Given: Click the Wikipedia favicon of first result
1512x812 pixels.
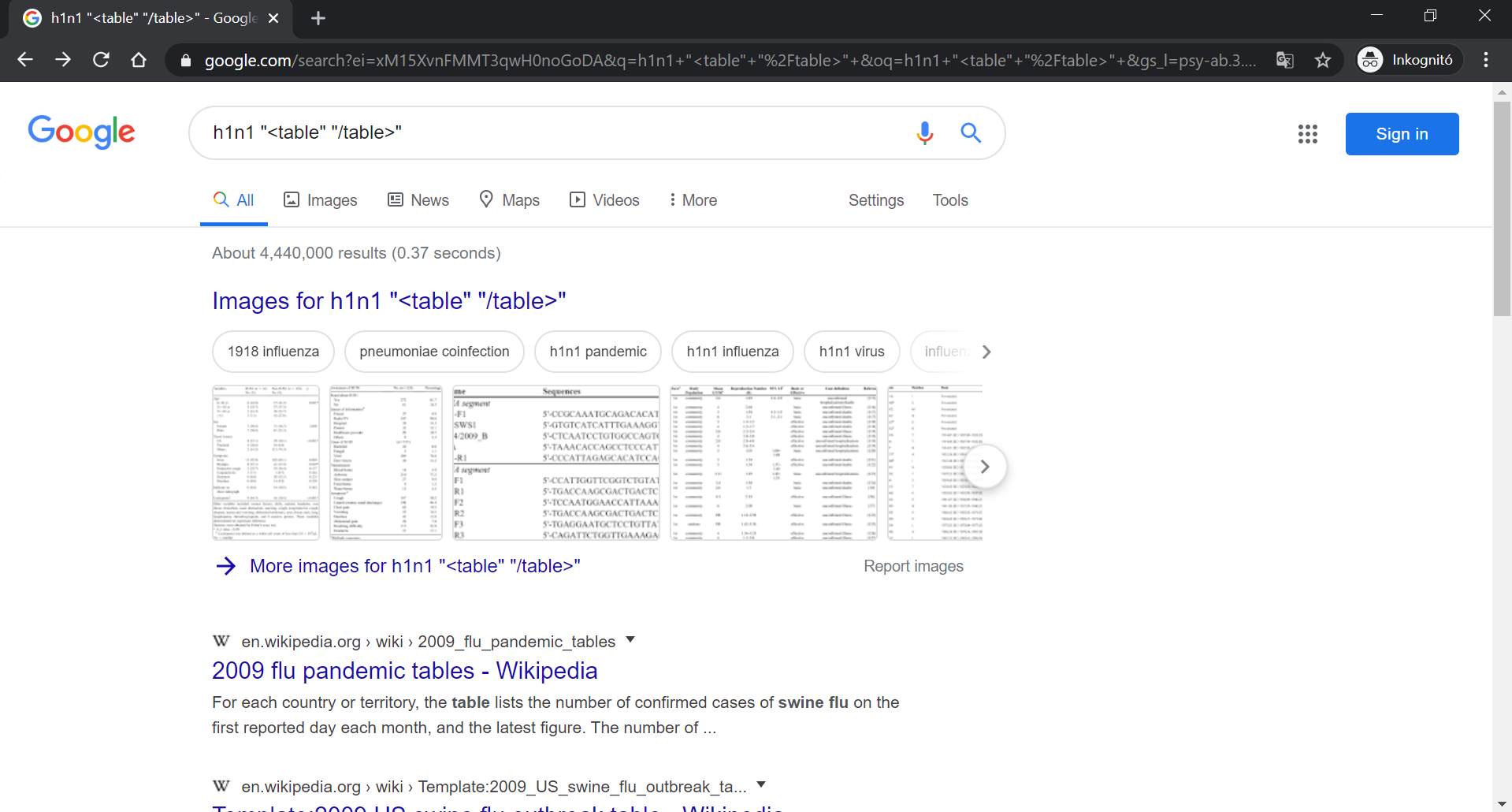Looking at the screenshot, I should [x=221, y=641].
